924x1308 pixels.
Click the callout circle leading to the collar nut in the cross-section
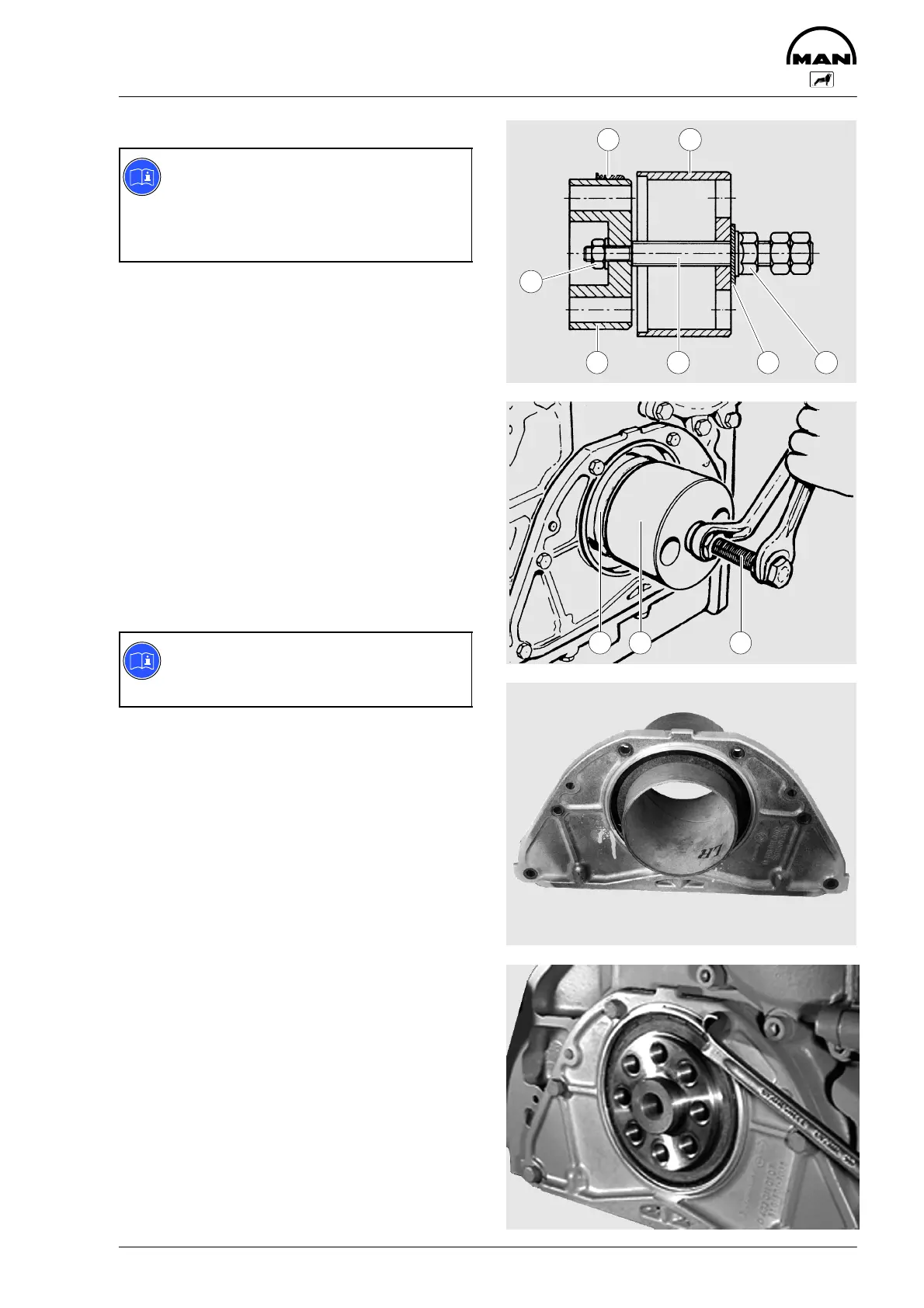click(826, 362)
